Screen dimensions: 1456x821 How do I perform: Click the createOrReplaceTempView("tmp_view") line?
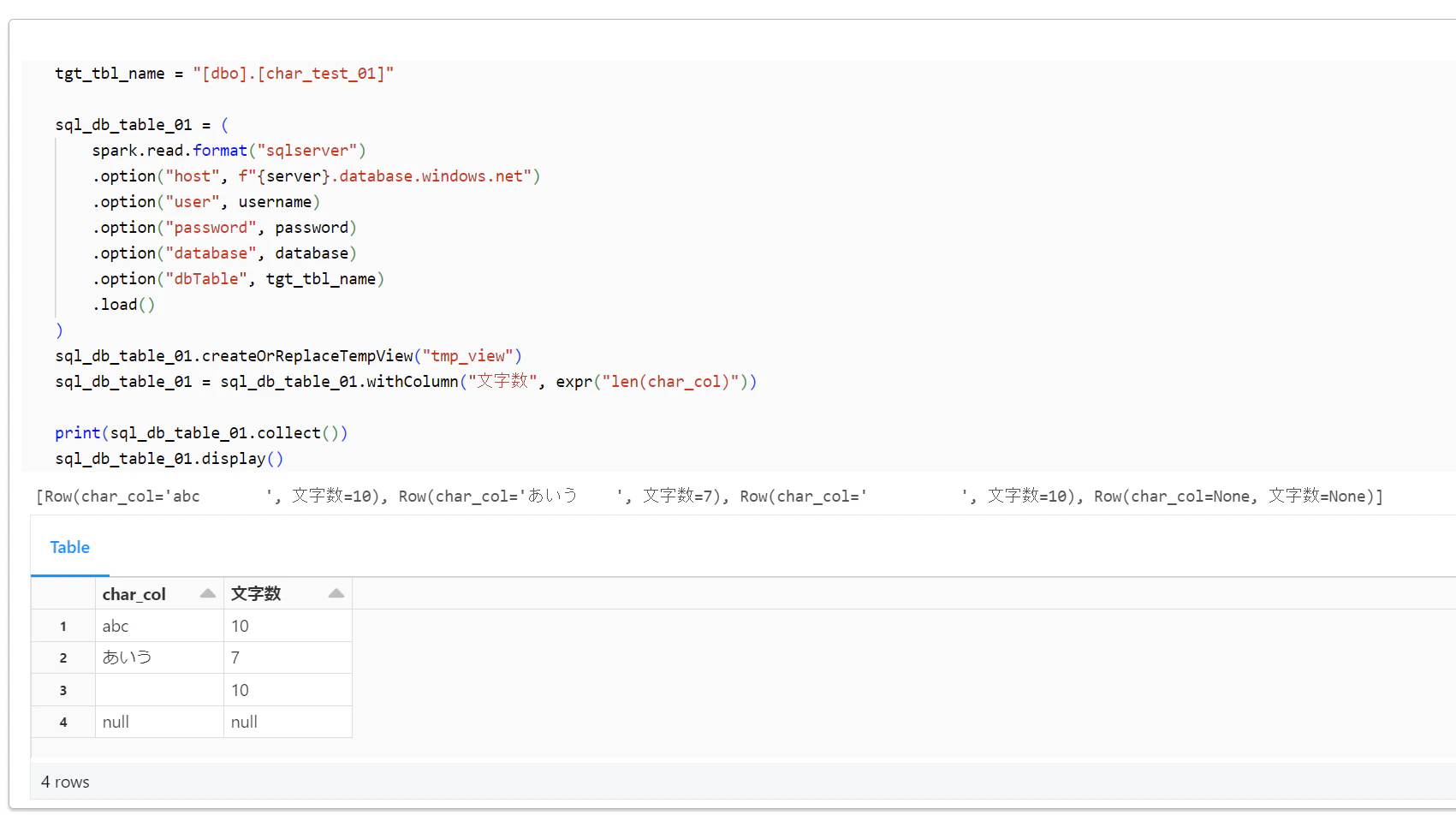(288, 356)
